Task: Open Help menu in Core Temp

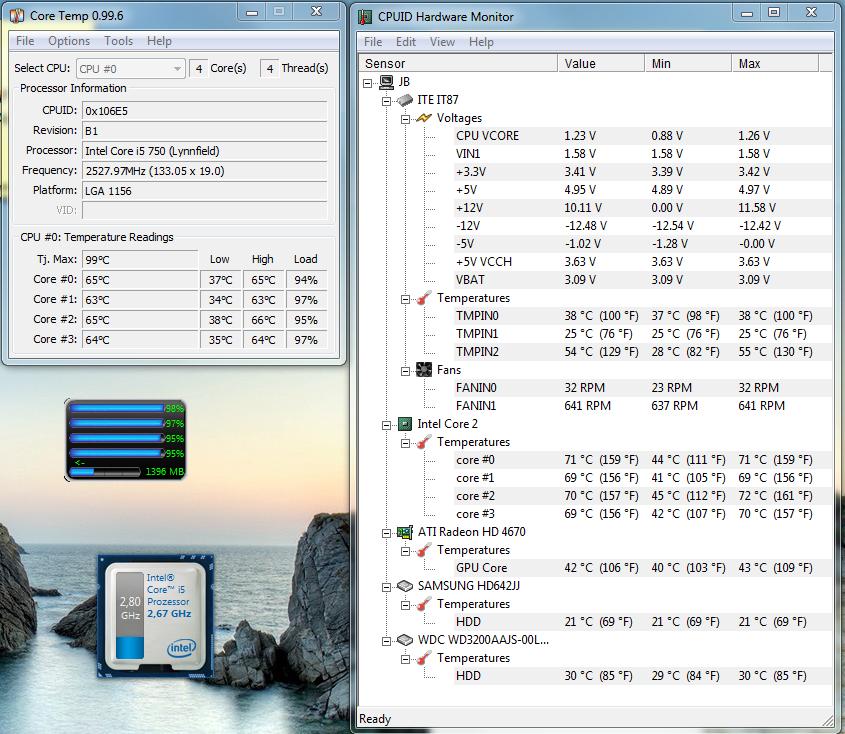Action: pyautogui.click(x=160, y=41)
